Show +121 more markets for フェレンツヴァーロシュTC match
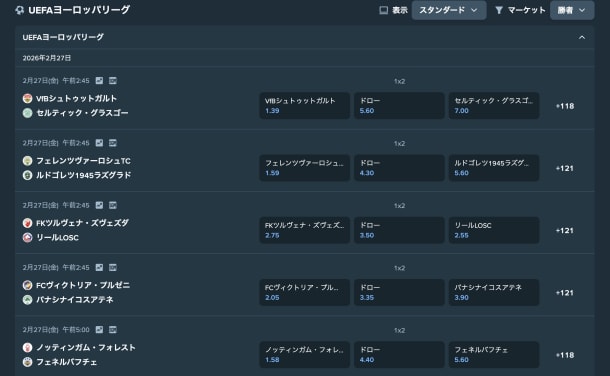This screenshot has width=610, height=376. pos(565,168)
